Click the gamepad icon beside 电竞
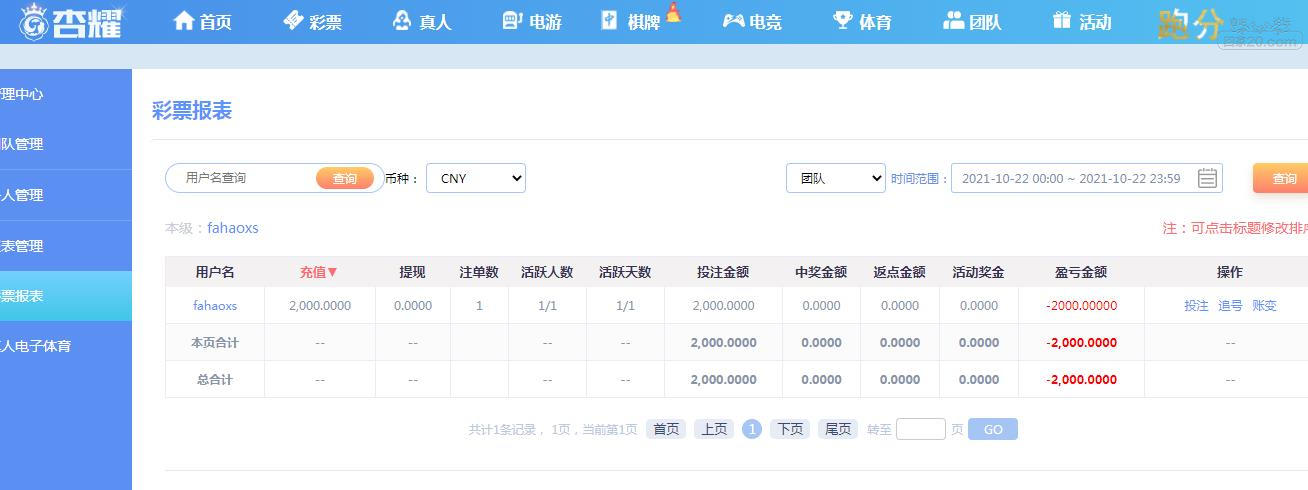The height and width of the screenshot is (490, 1308). click(733, 20)
